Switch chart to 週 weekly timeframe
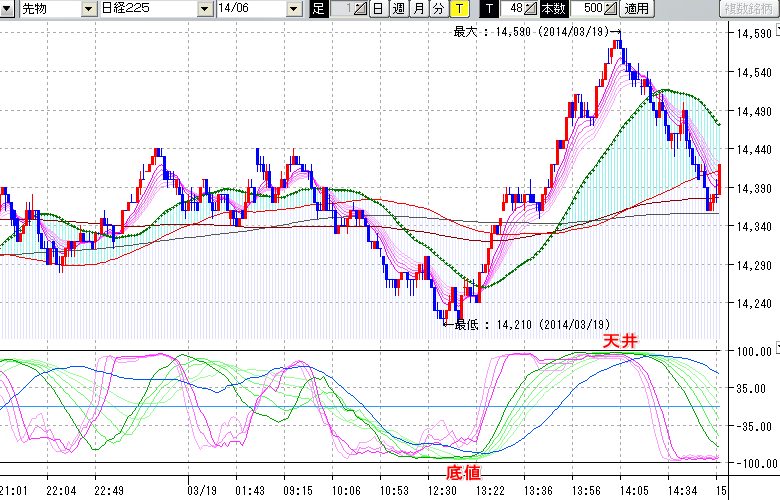780x500 pixels. (x=398, y=9)
